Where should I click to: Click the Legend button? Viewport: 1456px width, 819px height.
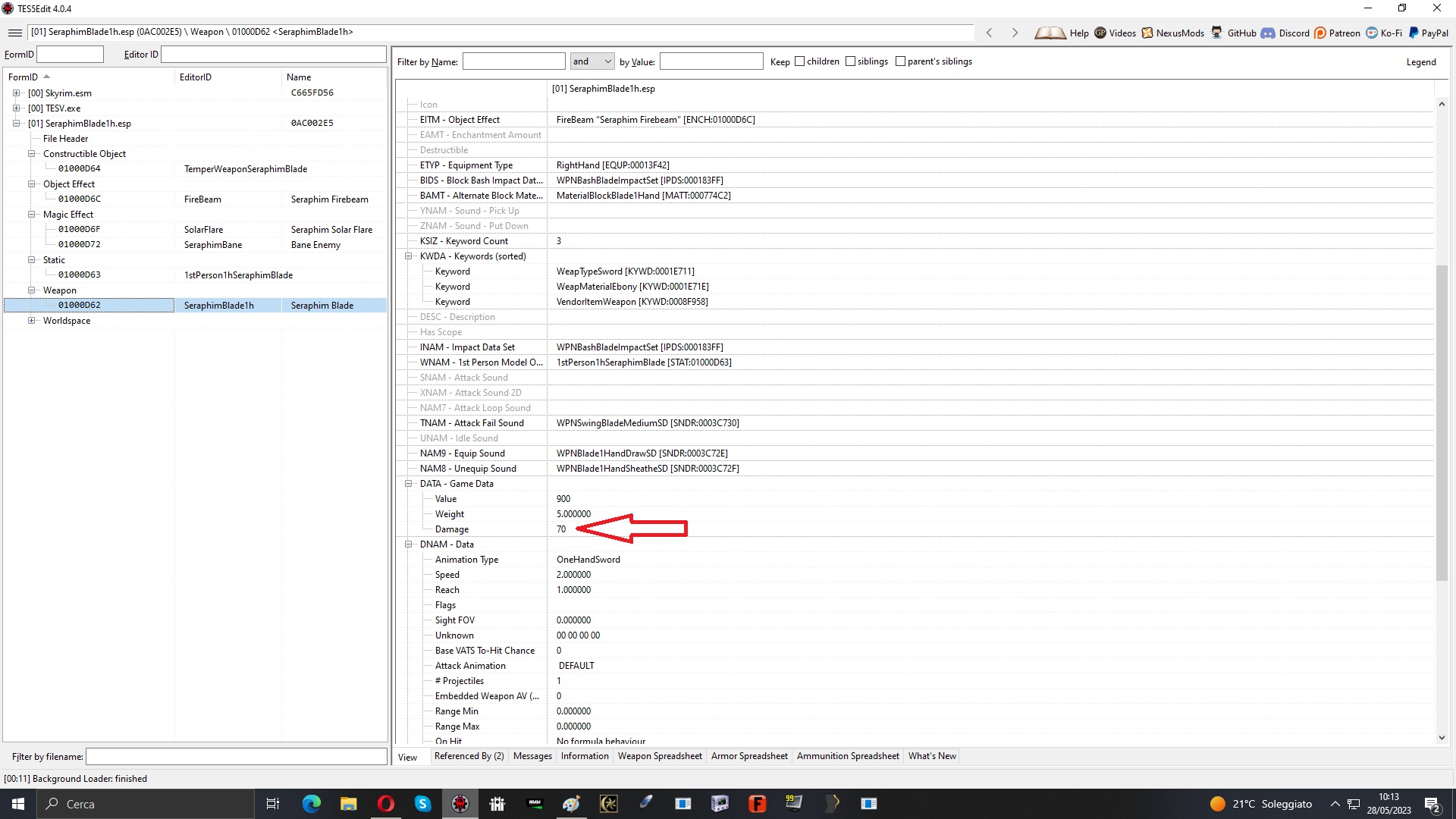tap(1421, 62)
